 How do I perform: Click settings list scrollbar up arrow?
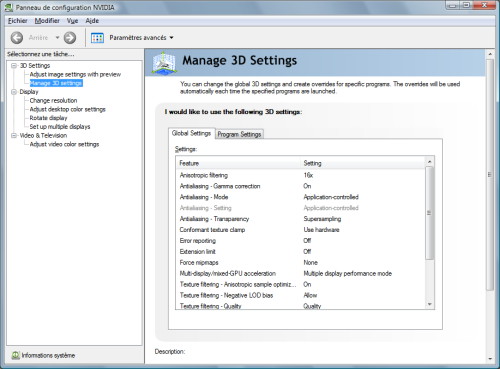(x=430, y=162)
